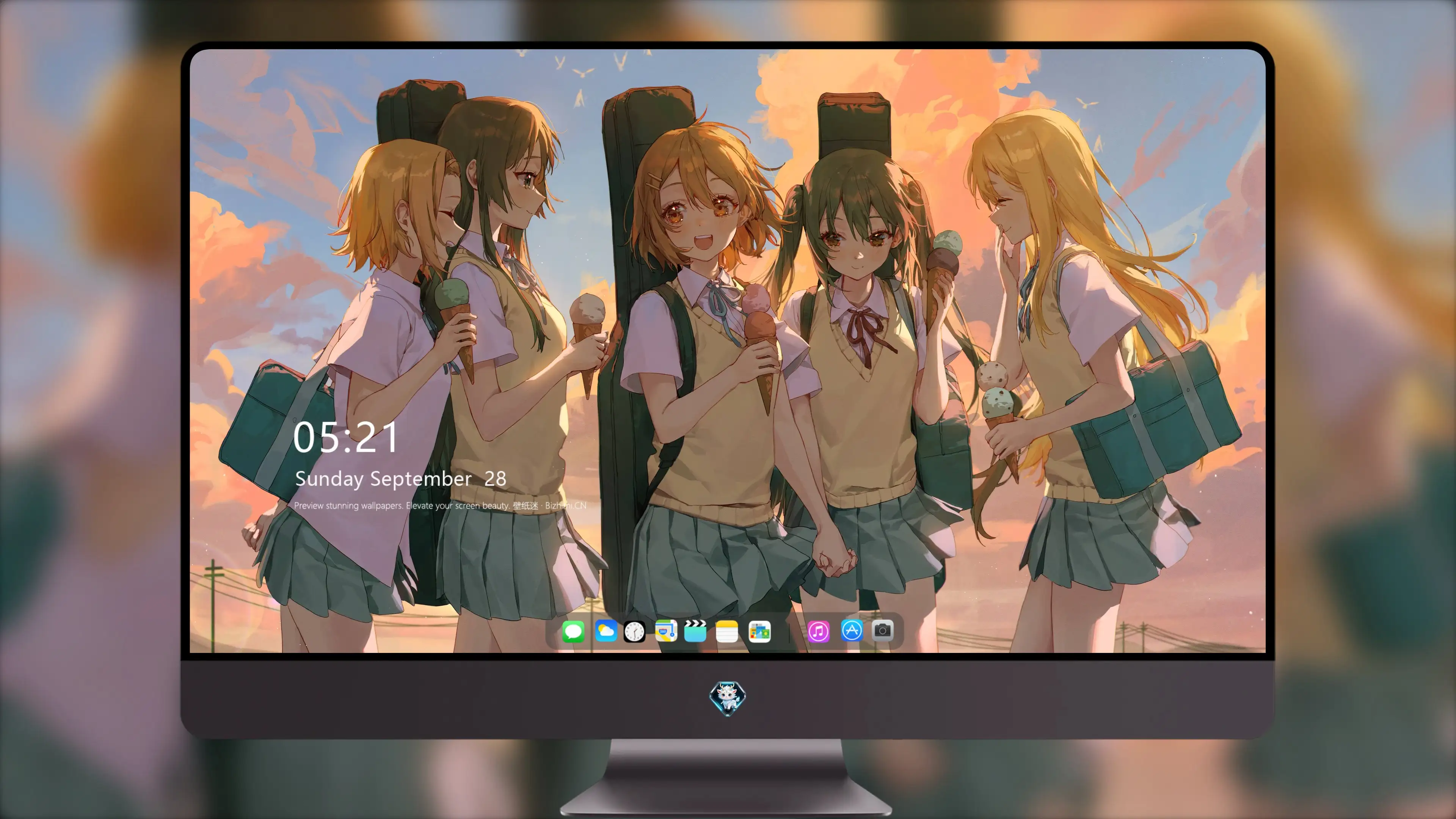The height and width of the screenshot is (819, 1456).
Task: Open the Messages app in the dock
Action: (x=573, y=631)
